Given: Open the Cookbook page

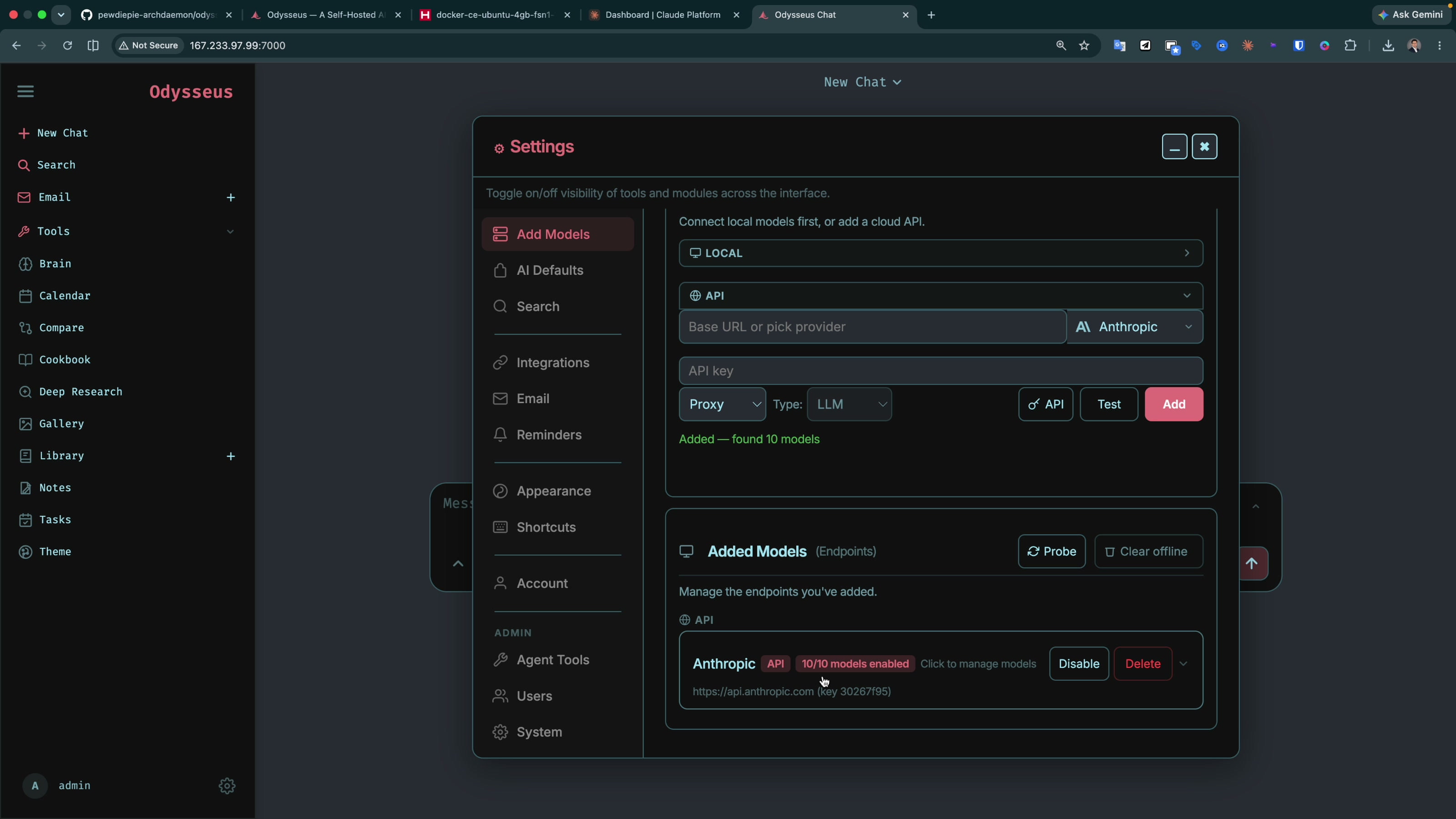Looking at the screenshot, I should [x=55, y=359].
